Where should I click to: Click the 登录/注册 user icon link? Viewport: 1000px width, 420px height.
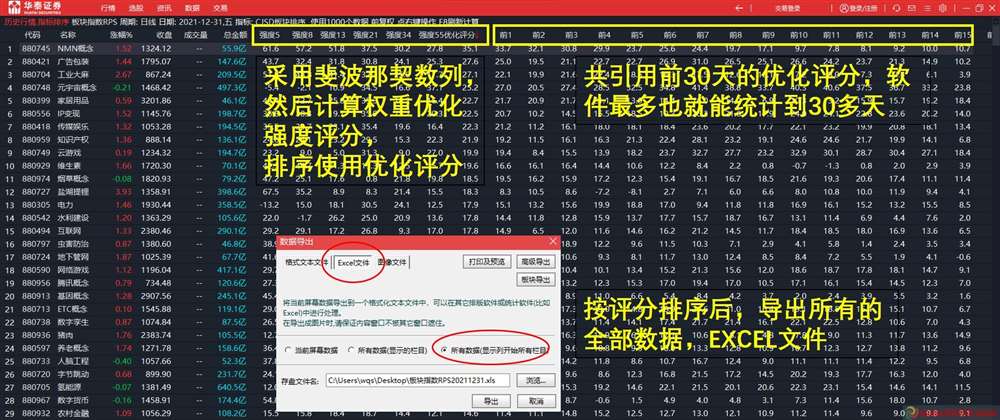point(858,8)
